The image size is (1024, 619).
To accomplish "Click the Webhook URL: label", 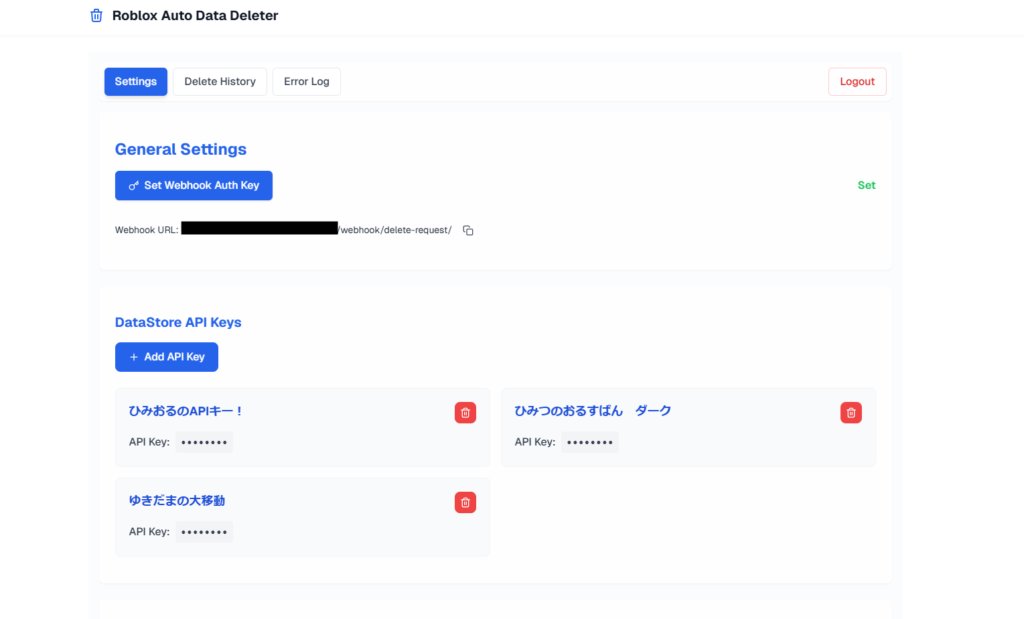I will click(146, 230).
